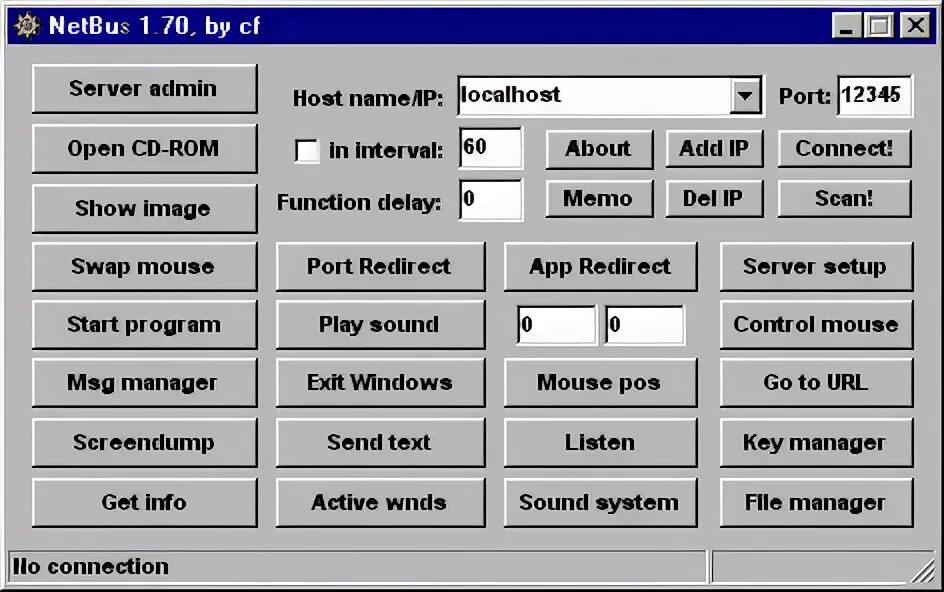944x592 pixels.
Task: Click the Add IP button
Action: coord(714,149)
